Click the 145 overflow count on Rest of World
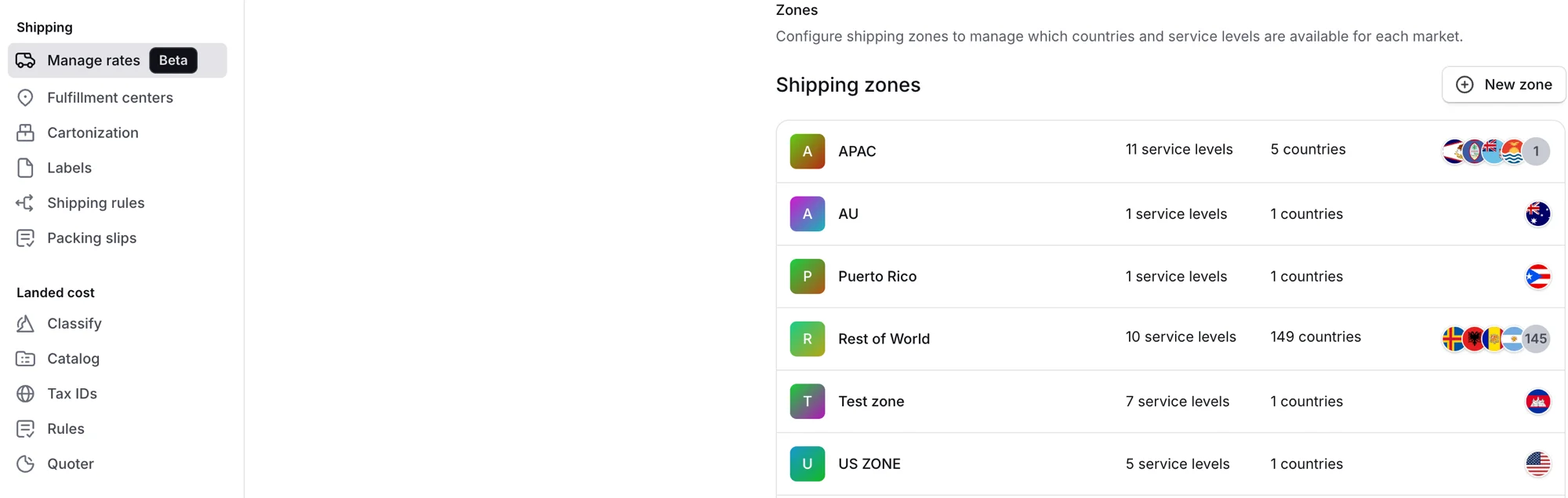The height and width of the screenshot is (498, 1568). pos(1536,339)
